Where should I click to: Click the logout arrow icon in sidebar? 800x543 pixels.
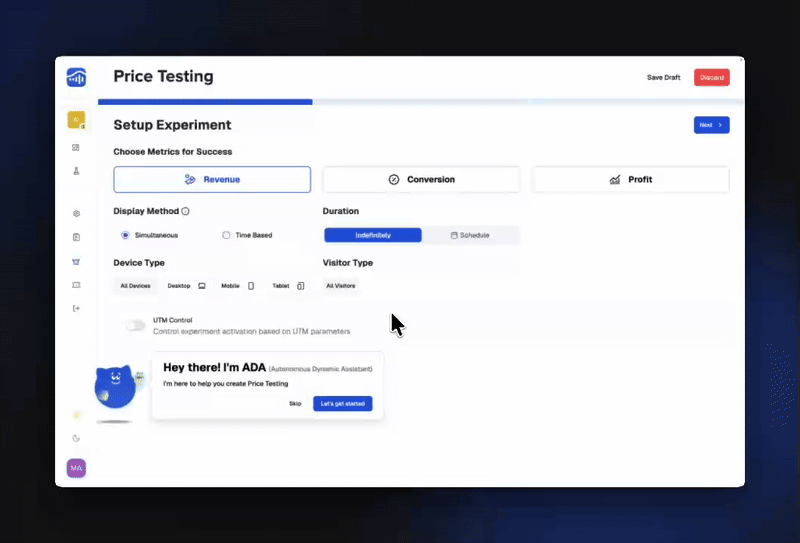[x=76, y=308]
